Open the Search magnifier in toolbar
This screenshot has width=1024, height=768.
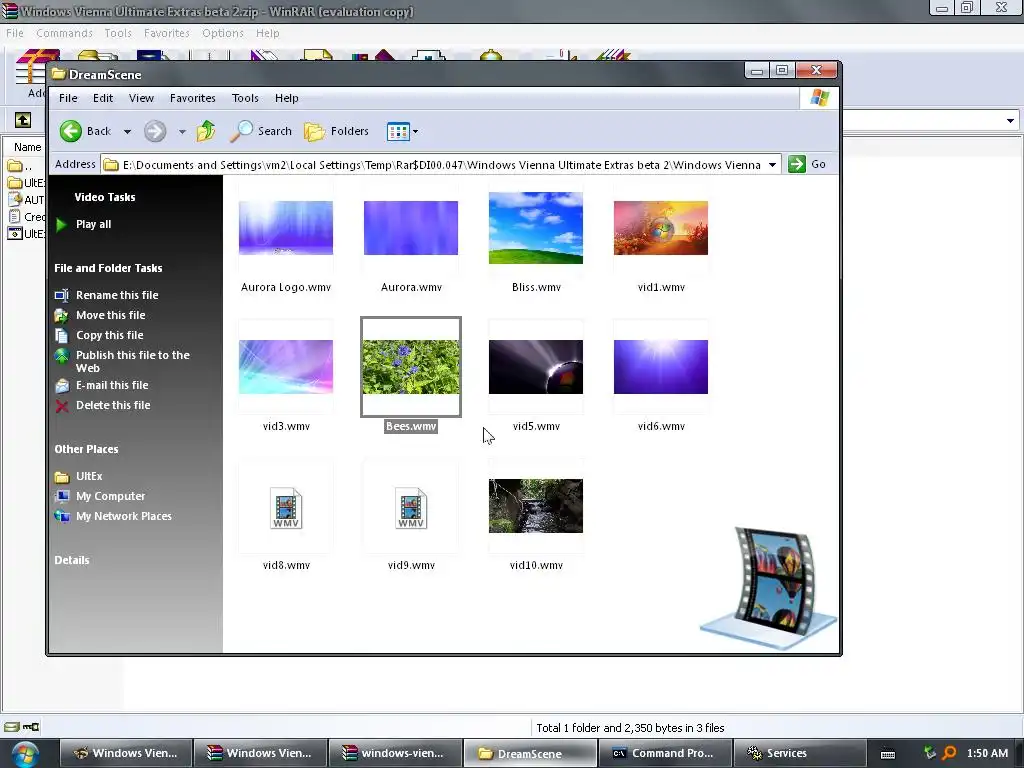click(x=241, y=131)
